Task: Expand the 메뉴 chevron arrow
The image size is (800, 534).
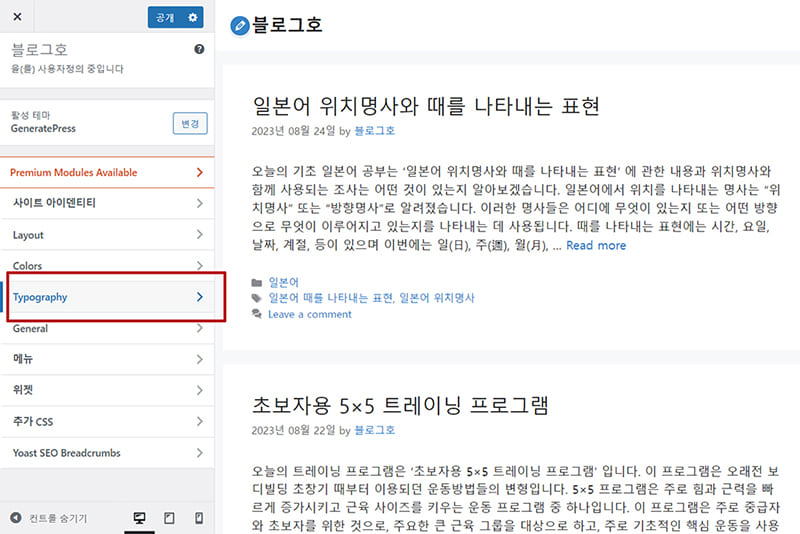Action: (199, 359)
